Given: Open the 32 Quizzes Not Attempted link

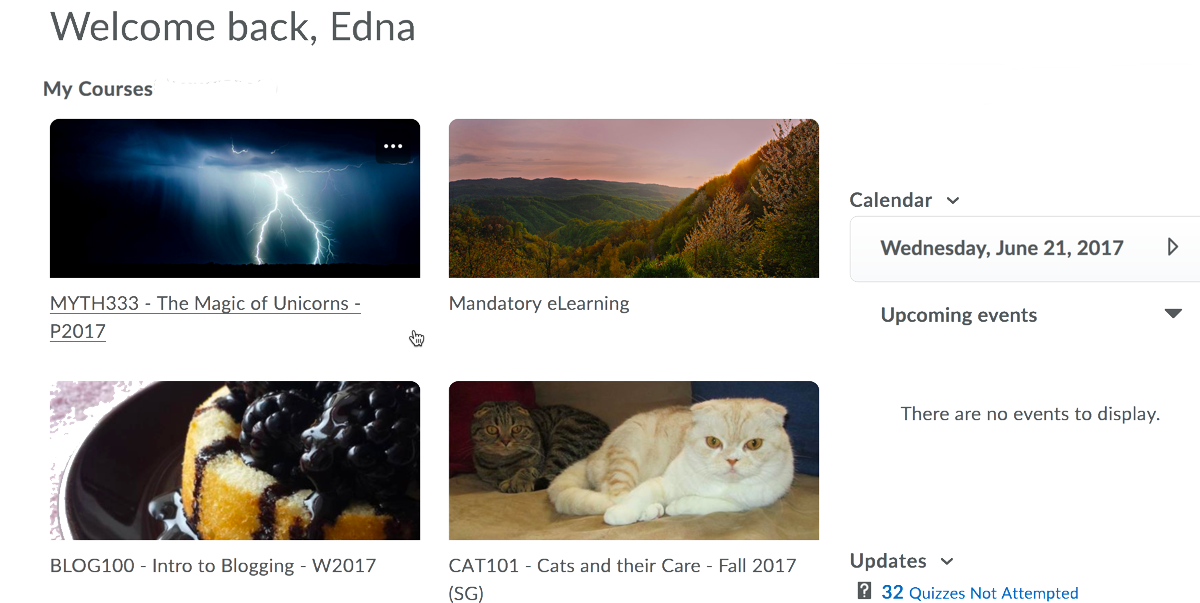Looking at the screenshot, I should [980, 593].
